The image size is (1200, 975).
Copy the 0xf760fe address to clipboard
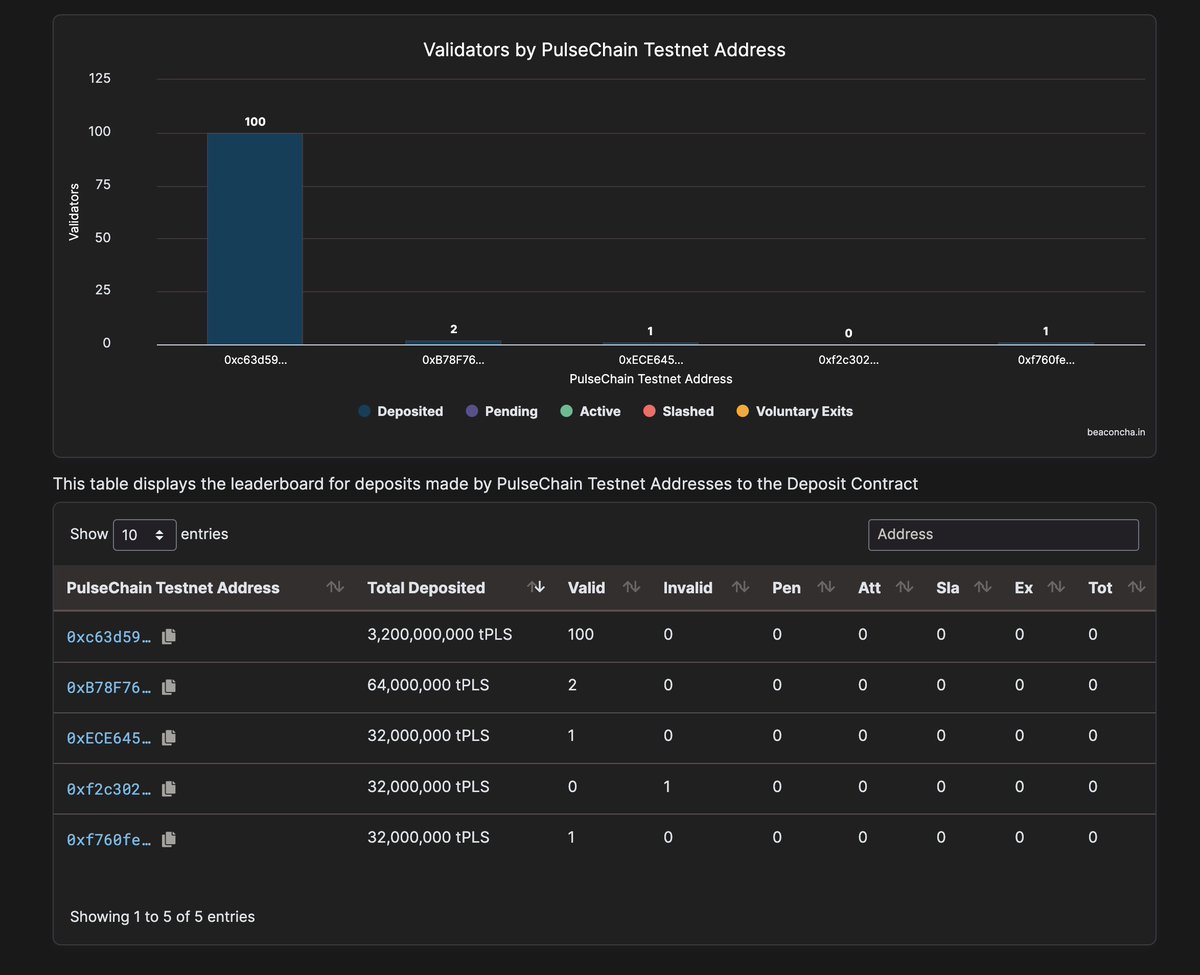[169, 839]
